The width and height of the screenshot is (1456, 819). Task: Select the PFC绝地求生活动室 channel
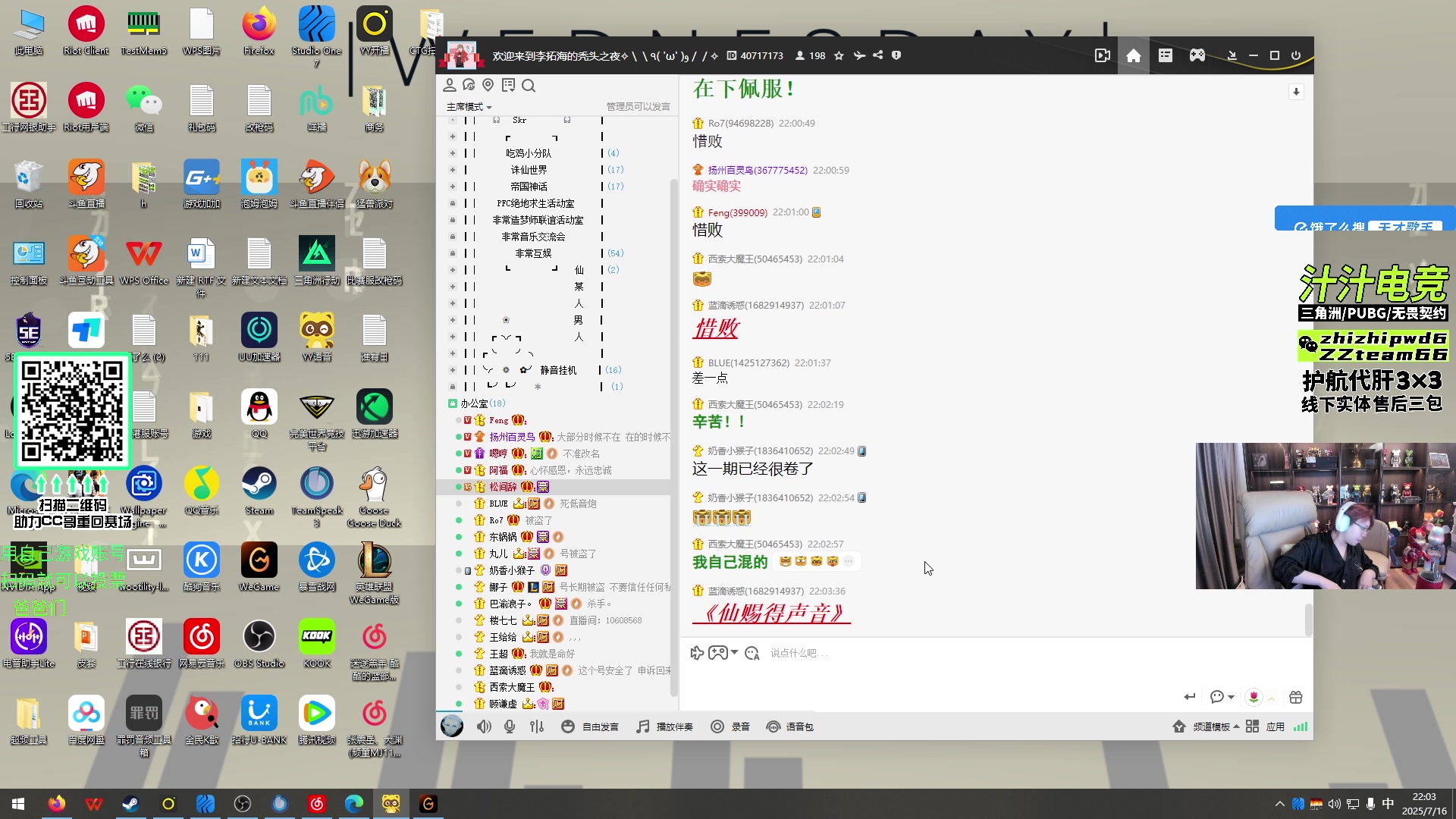click(x=535, y=203)
